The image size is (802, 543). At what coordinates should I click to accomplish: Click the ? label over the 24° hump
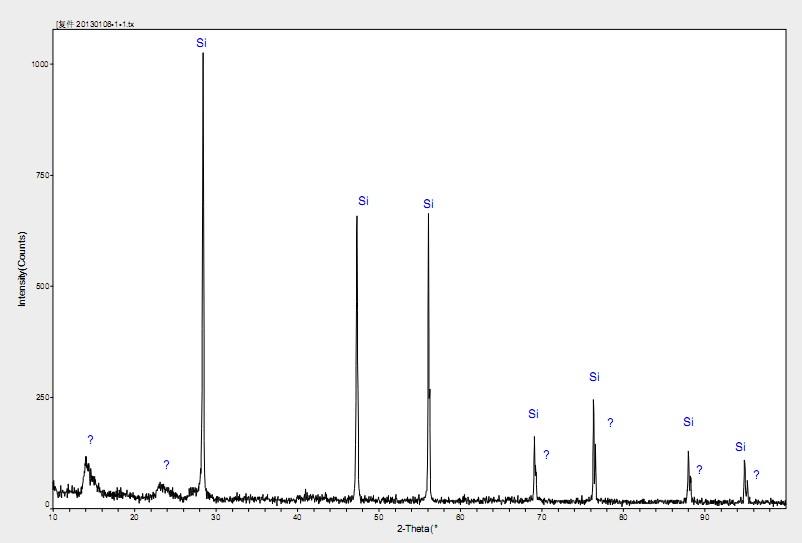pos(166,465)
